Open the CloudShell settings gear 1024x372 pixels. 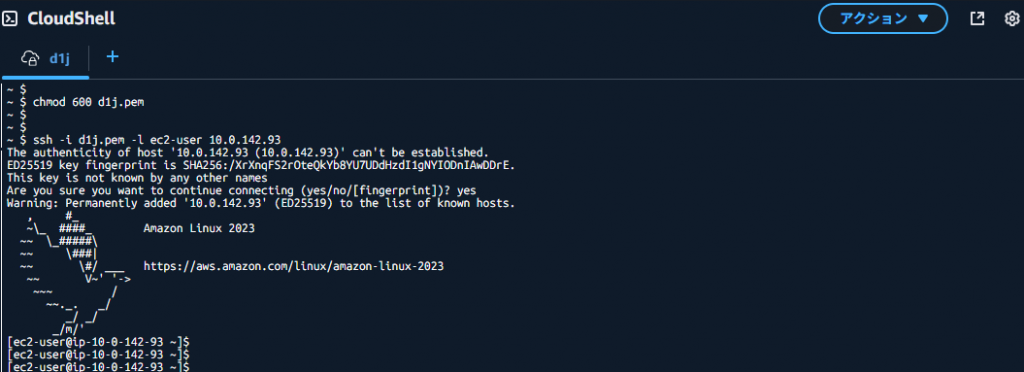pyautogui.click(x=1012, y=18)
